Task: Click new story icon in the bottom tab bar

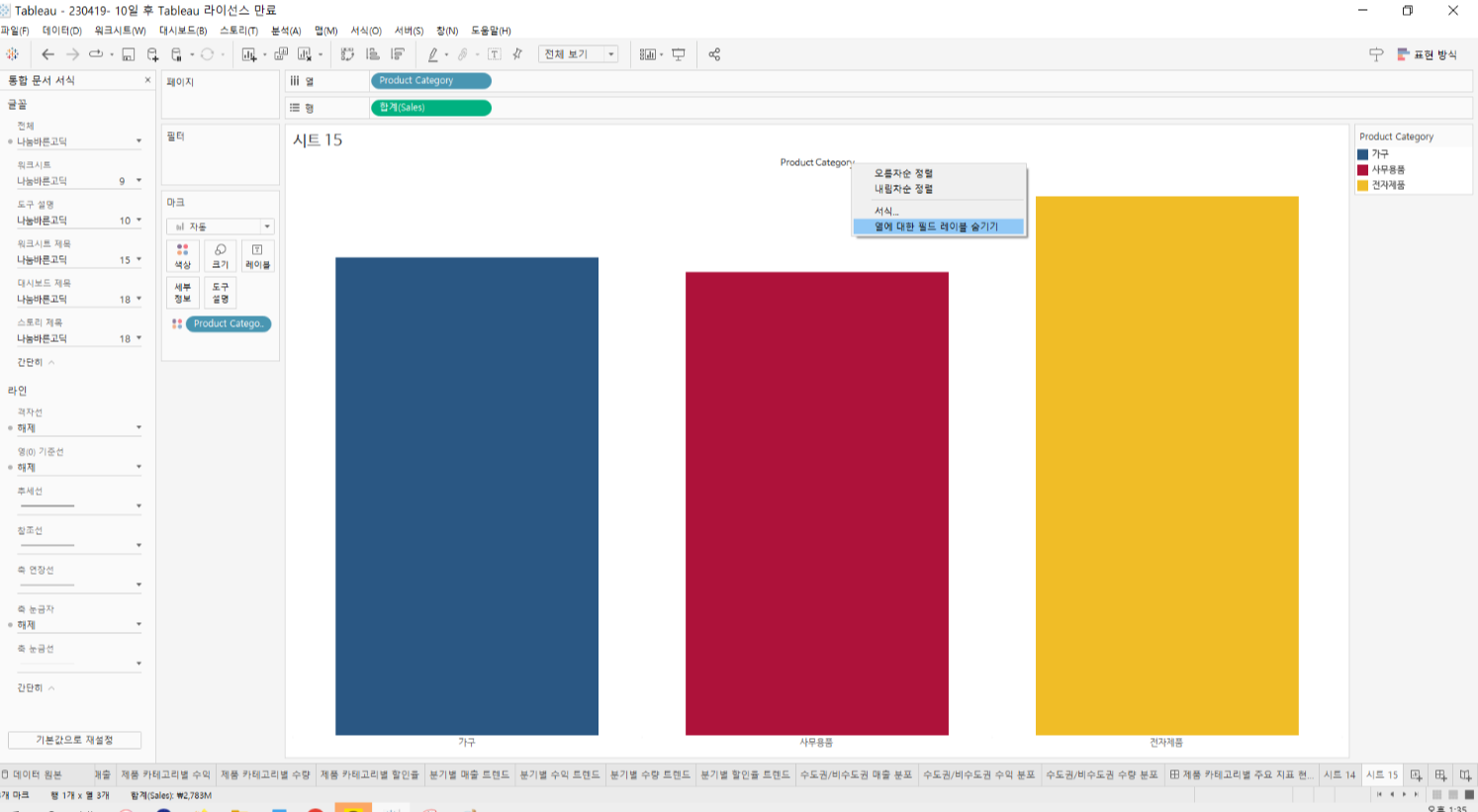Action: point(1466,774)
